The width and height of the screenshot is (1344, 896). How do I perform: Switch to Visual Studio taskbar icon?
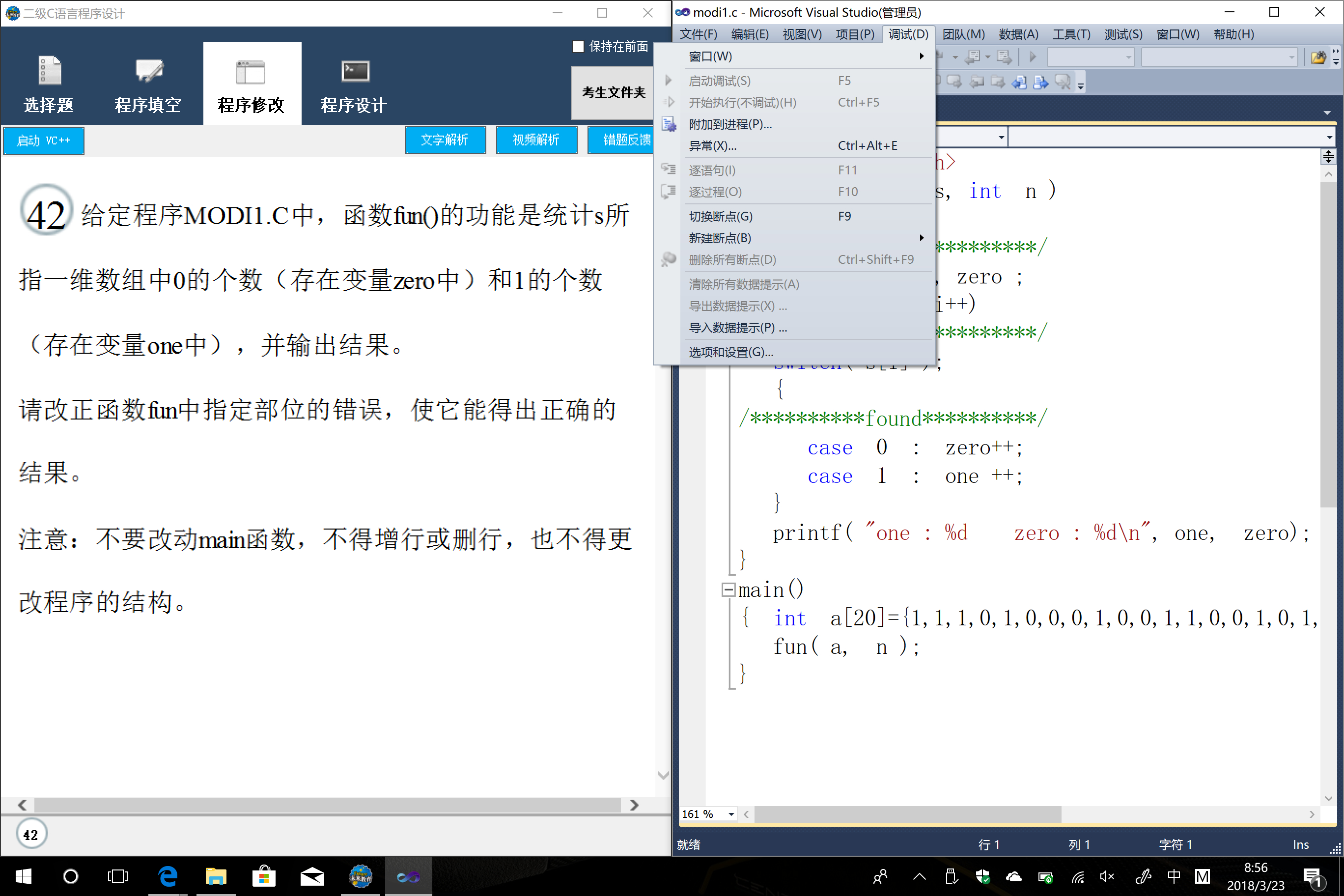click(408, 876)
